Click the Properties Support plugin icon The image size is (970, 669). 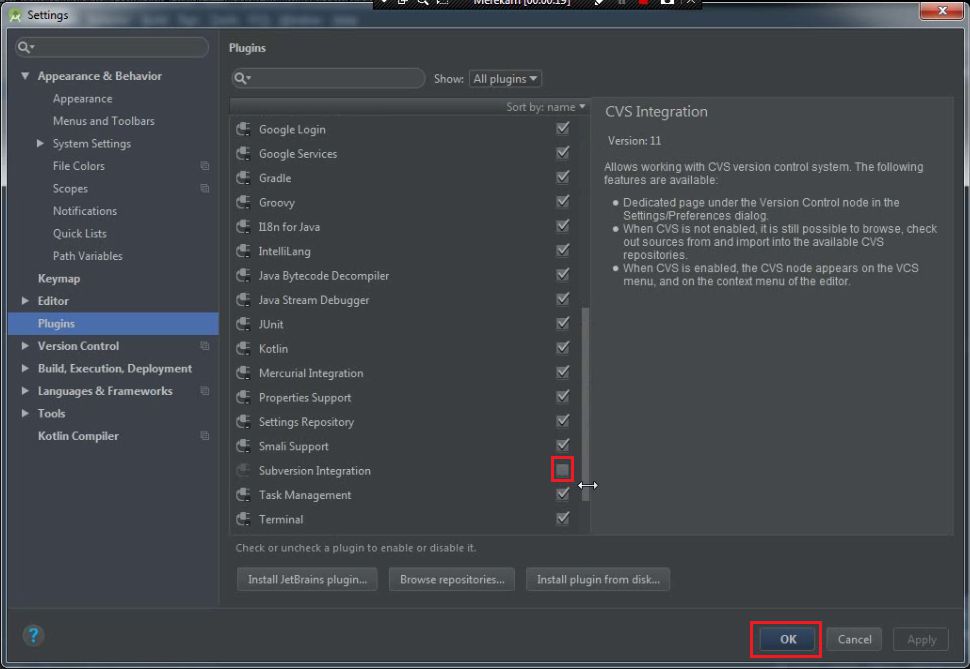tap(244, 397)
